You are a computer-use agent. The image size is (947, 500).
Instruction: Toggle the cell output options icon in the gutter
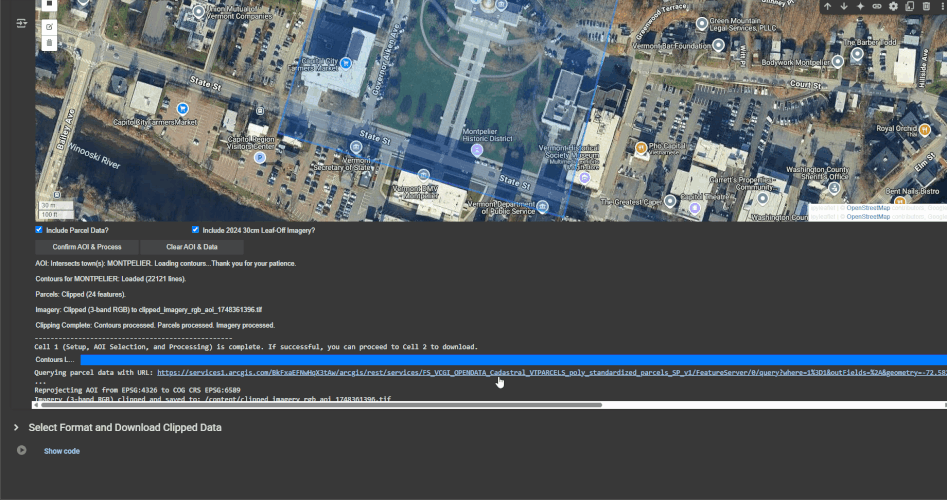tap(21, 23)
